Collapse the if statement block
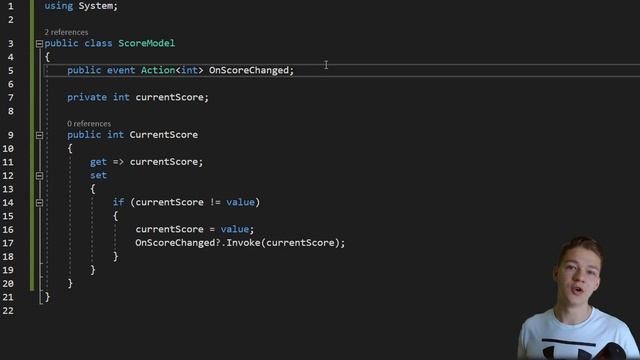This screenshot has width=640, height=360. click(39, 202)
